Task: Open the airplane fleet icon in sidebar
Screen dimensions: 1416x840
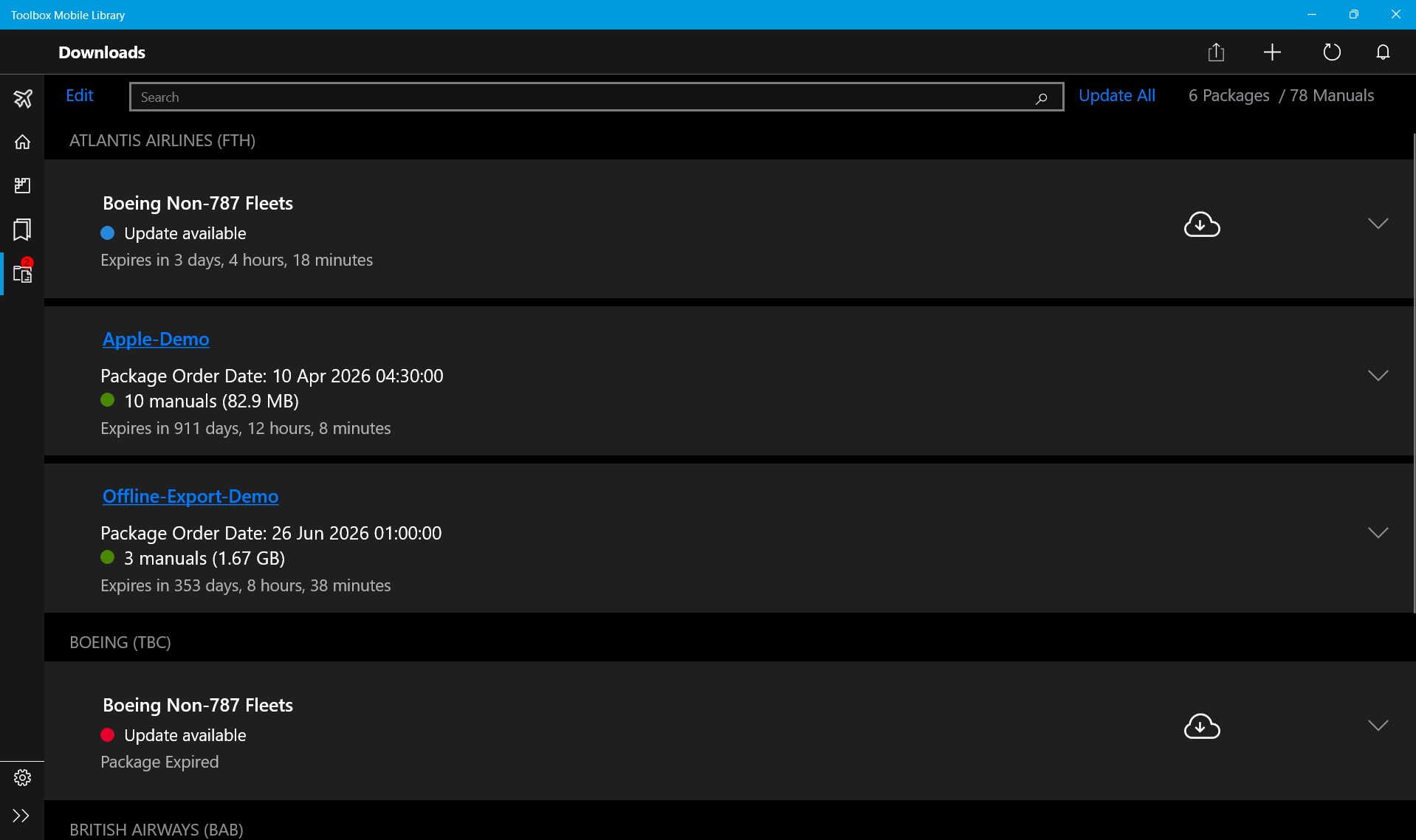Action: pos(23,97)
